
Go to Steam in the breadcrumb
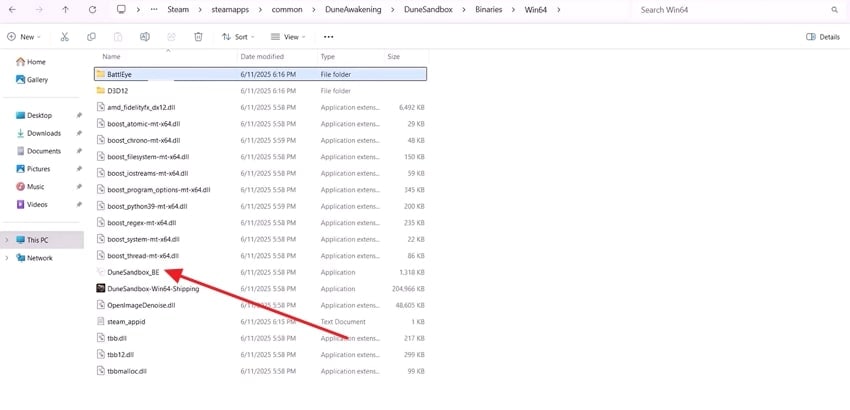178,10
